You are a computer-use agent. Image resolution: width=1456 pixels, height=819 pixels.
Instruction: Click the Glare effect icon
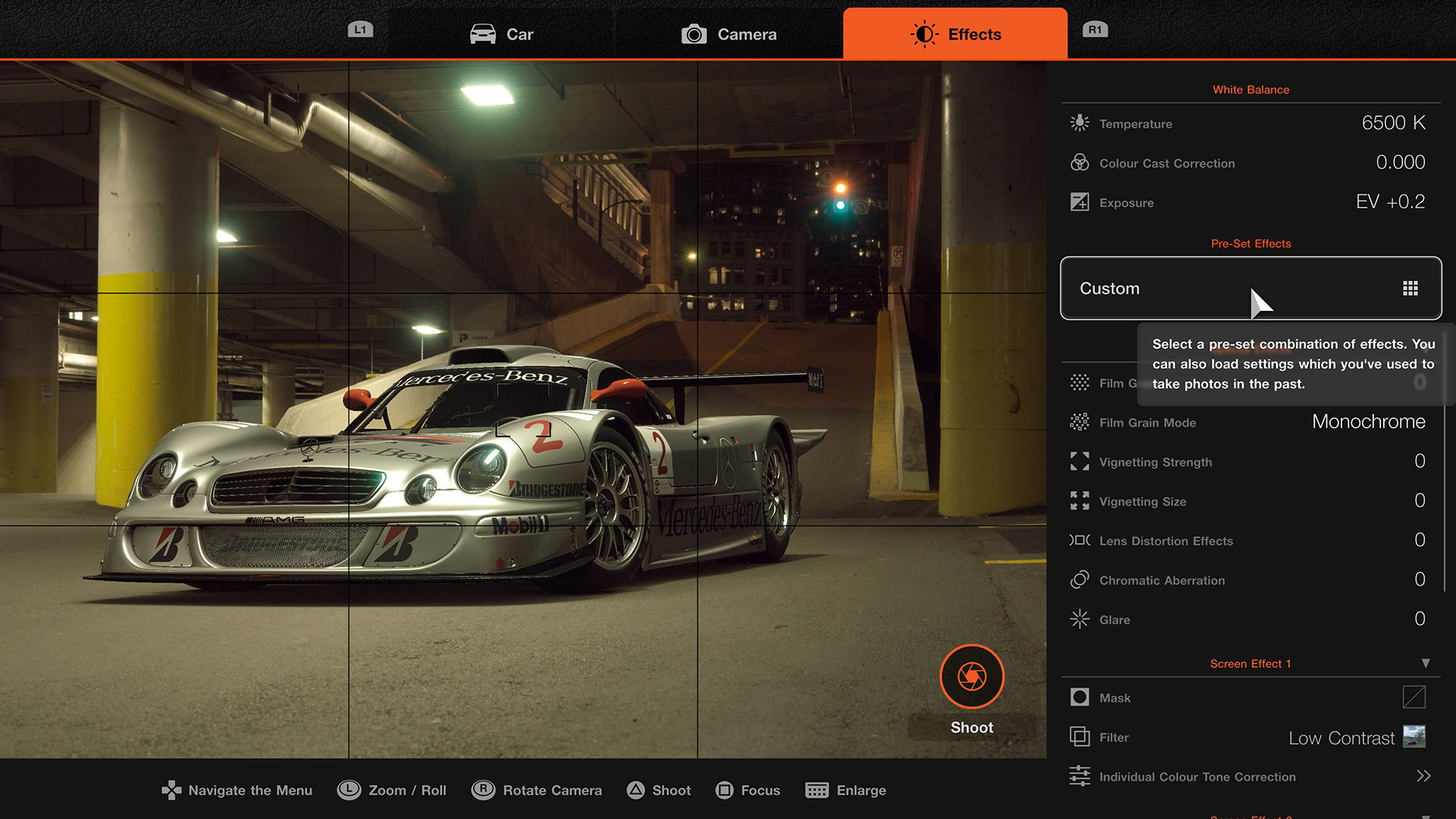pos(1079,619)
